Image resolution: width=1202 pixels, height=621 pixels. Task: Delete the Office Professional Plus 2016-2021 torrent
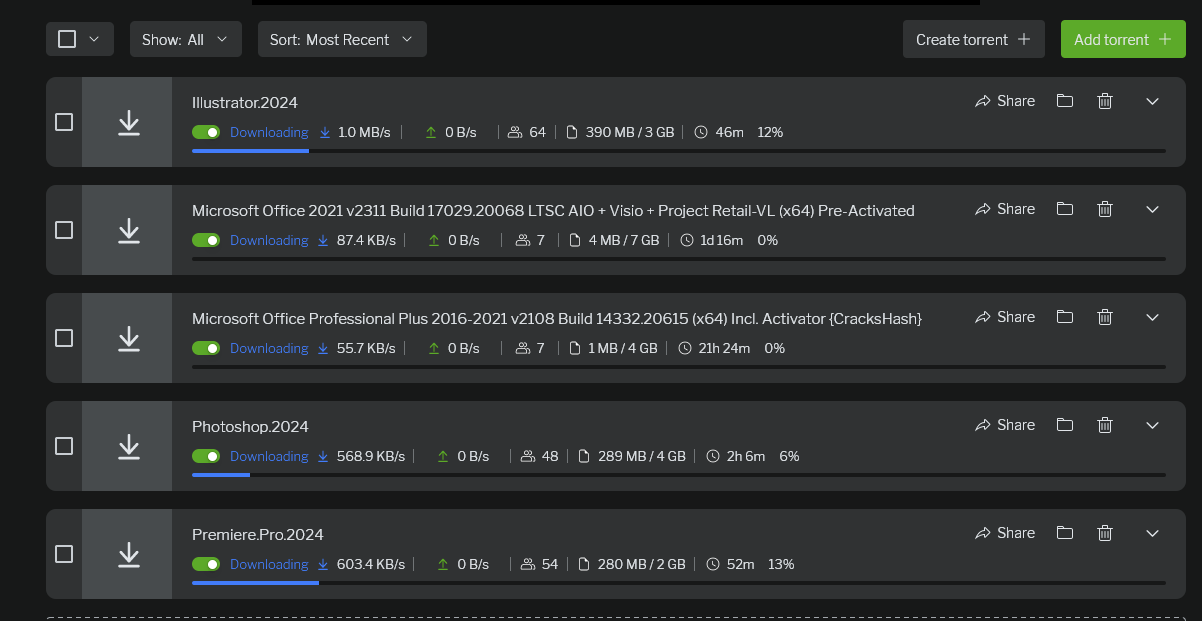pos(1105,316)
